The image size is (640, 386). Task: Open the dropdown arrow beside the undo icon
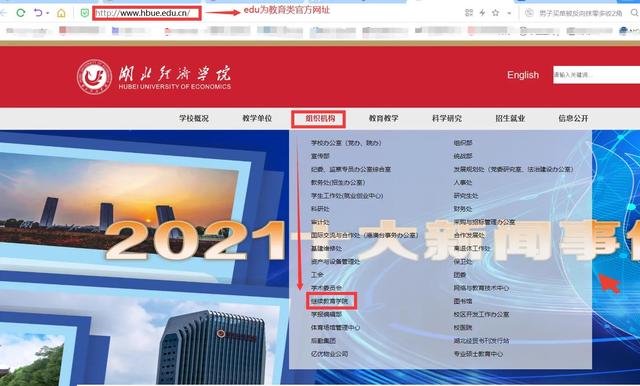pyautogui.click(x=48, y=13)
